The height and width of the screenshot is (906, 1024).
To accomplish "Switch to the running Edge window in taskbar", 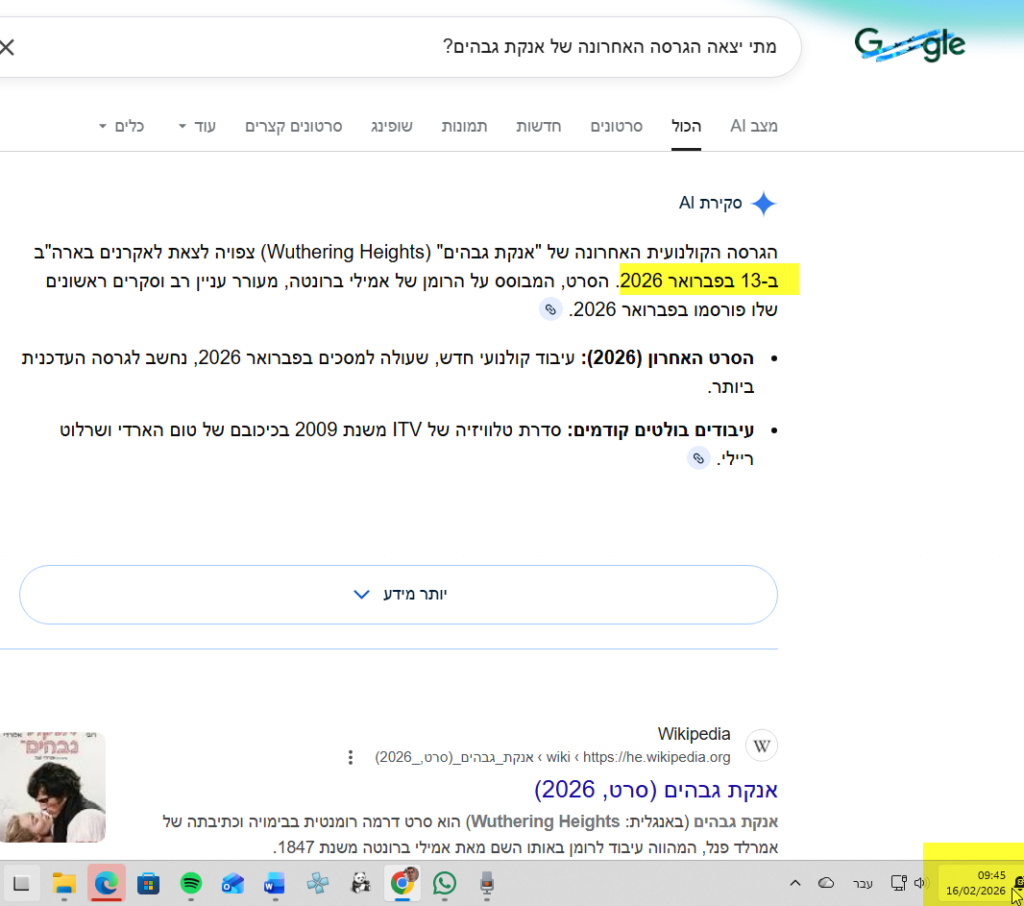I will [106, 884].
